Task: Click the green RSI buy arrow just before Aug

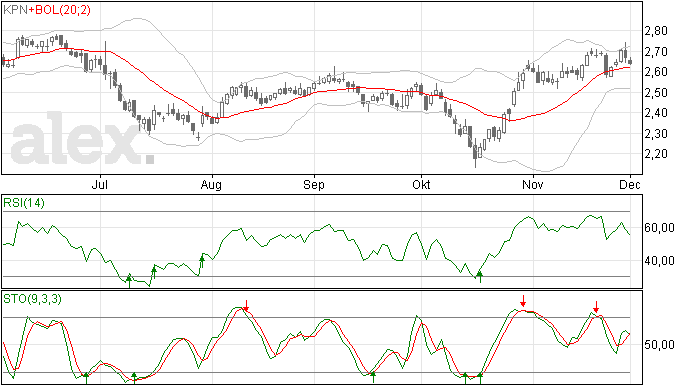Action: 202,262
